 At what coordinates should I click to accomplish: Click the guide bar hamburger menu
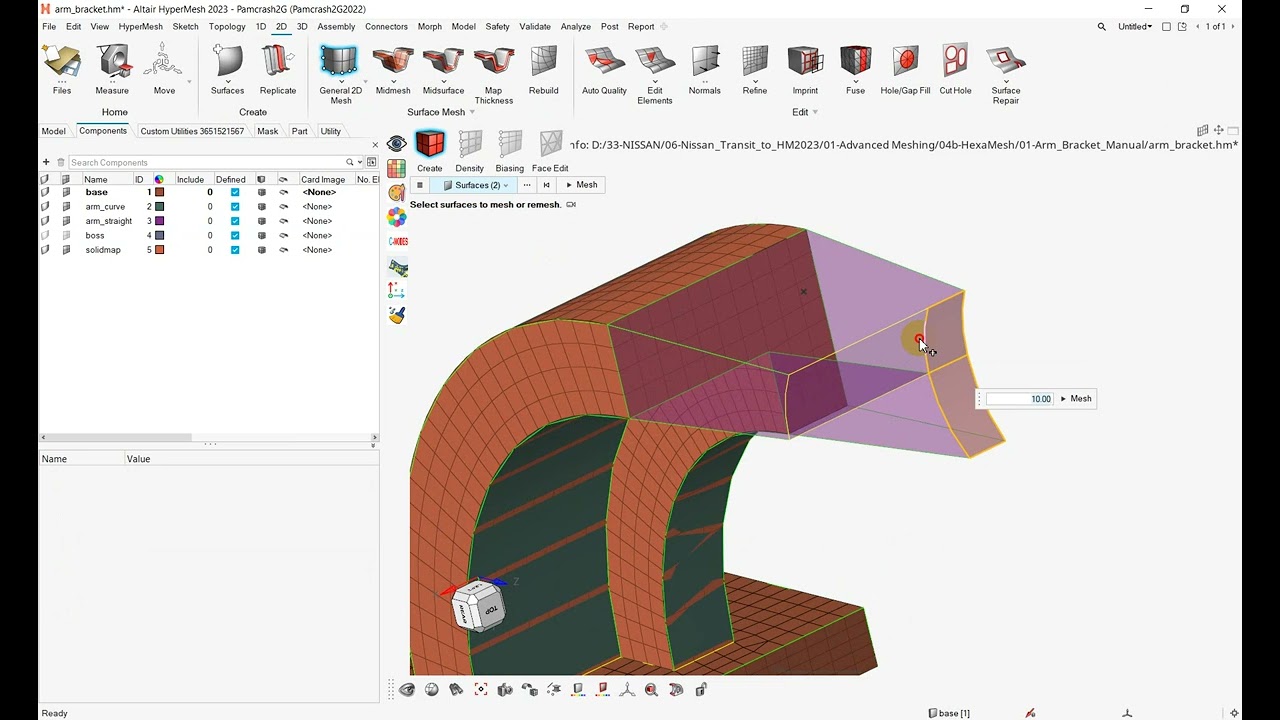click(x=420, y=185)
